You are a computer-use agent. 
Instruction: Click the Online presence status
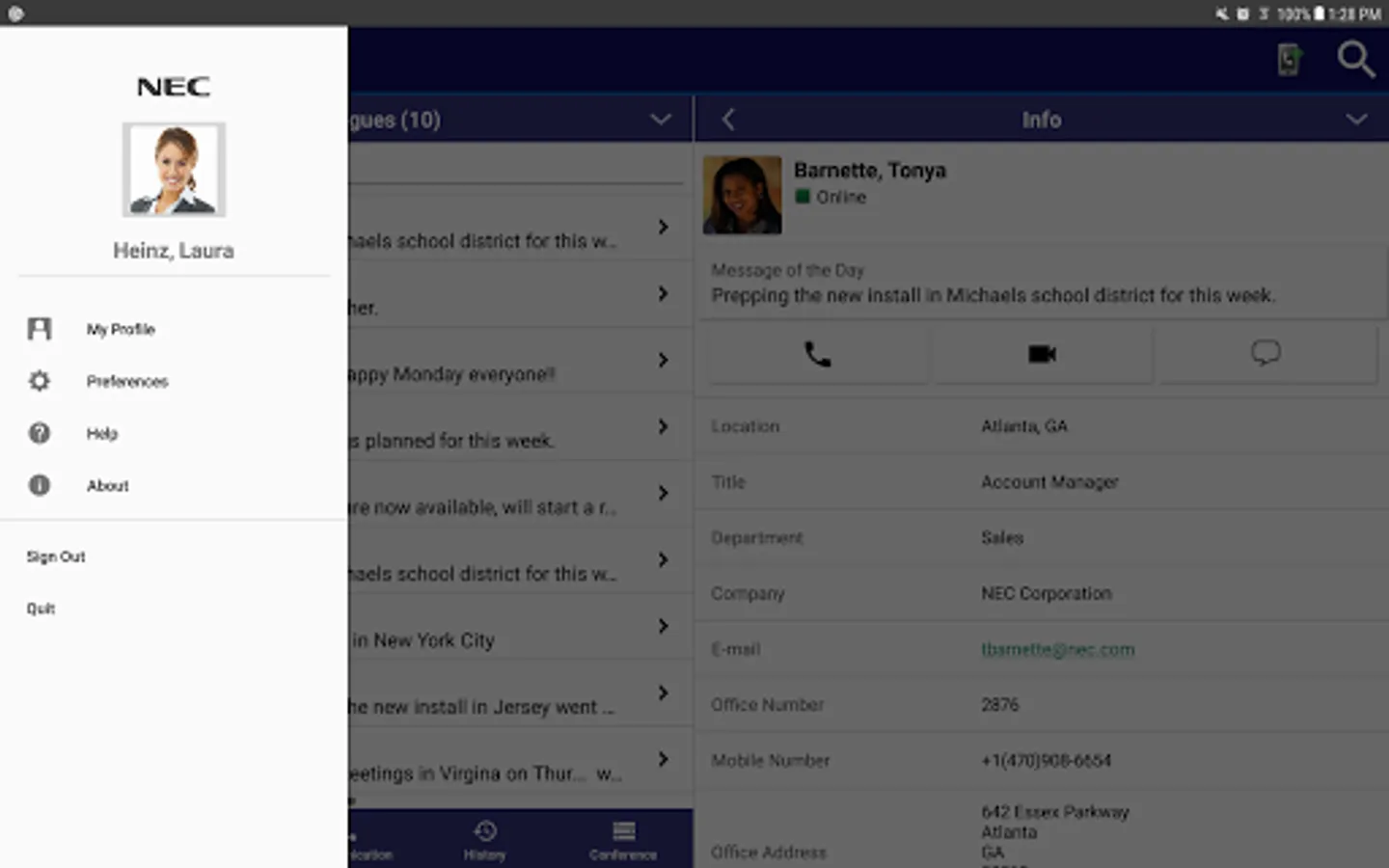(x=831, y=197)
